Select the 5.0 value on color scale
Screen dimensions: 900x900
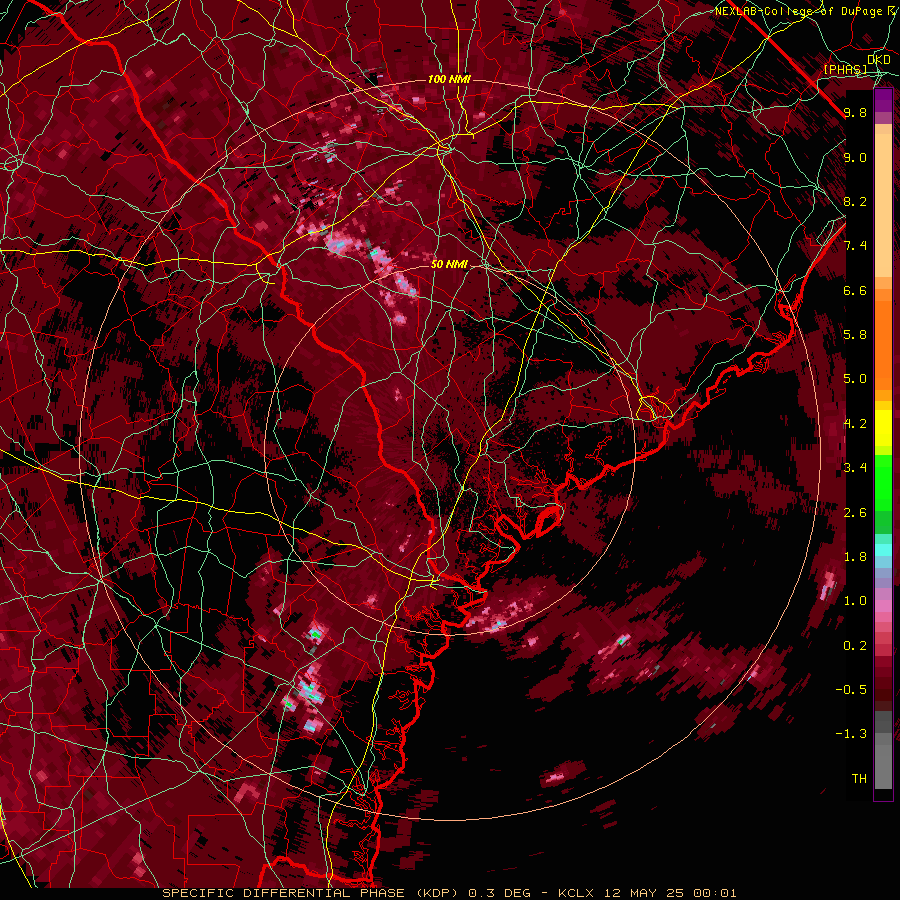click(855, 379)
